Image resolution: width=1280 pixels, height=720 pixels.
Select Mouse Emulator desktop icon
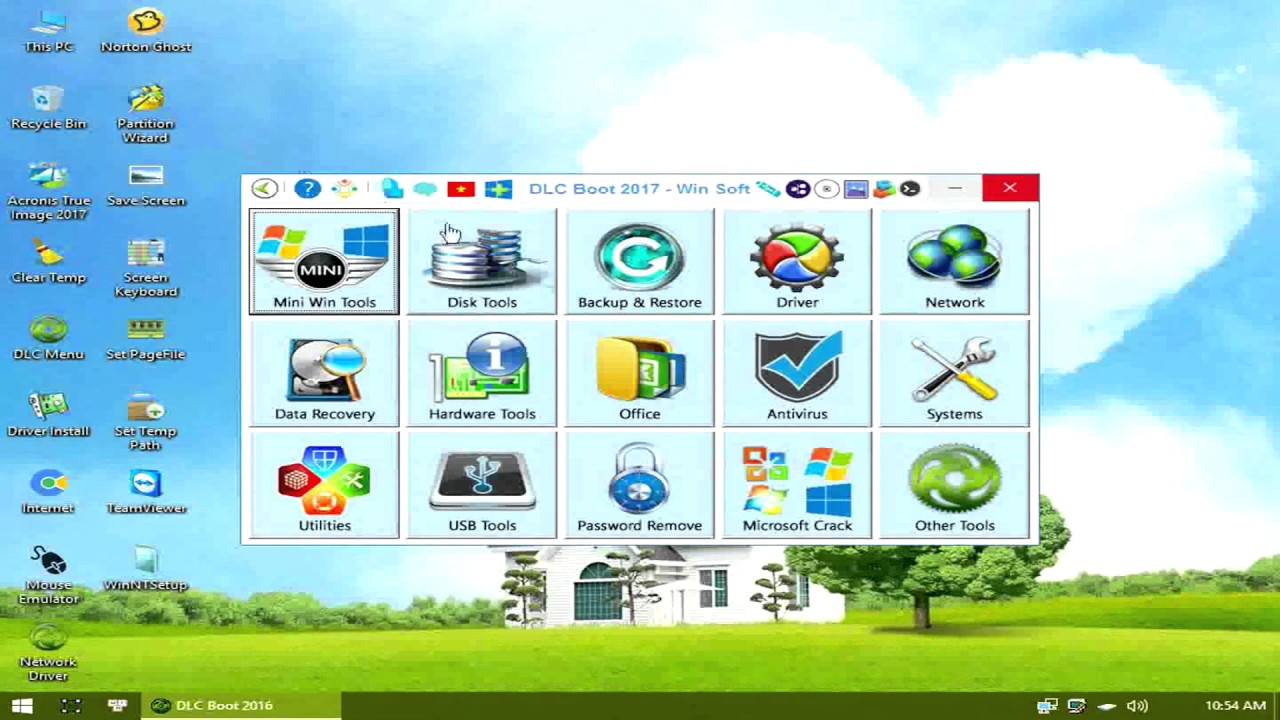click(x=48, y=577)
